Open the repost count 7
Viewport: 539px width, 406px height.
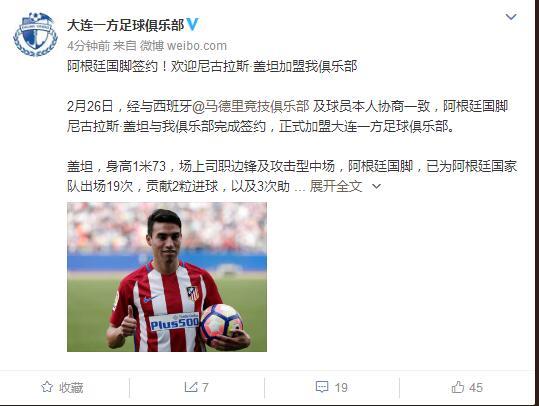click(x=205, y=388)
